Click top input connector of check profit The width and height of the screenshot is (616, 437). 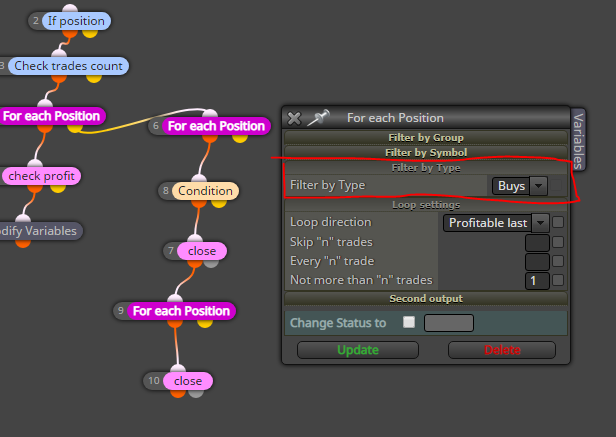point(35,164)
